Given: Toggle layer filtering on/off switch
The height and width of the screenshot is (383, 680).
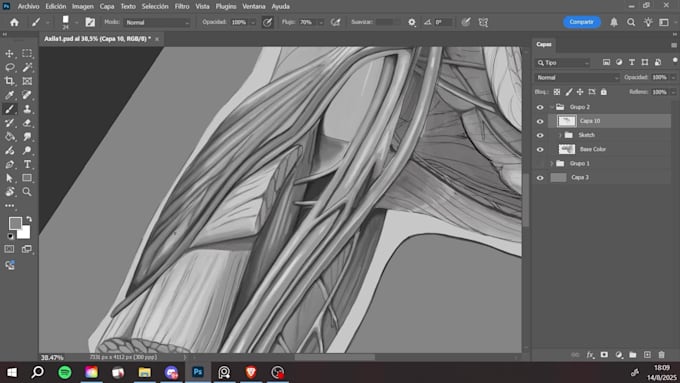Looking at the screenshot, I should [x=675, y=60].
